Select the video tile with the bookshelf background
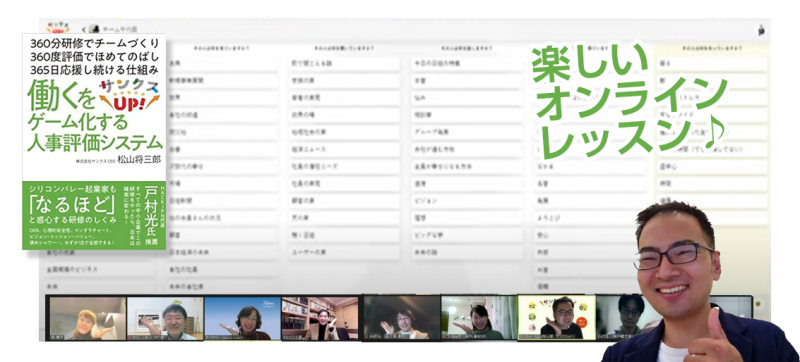This screenshot has height=362, width=800. (320, 318)
